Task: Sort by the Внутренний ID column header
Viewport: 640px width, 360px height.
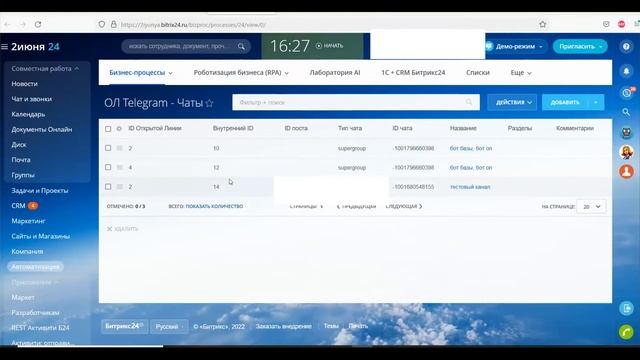Action: (x=233, y=128)
